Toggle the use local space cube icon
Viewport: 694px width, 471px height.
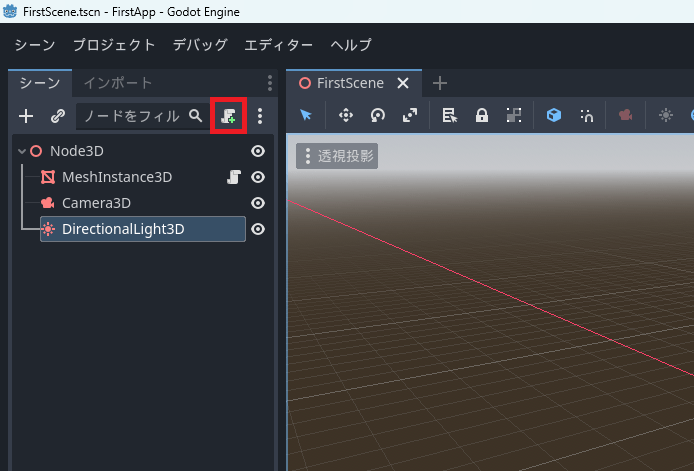pos(554,115)
